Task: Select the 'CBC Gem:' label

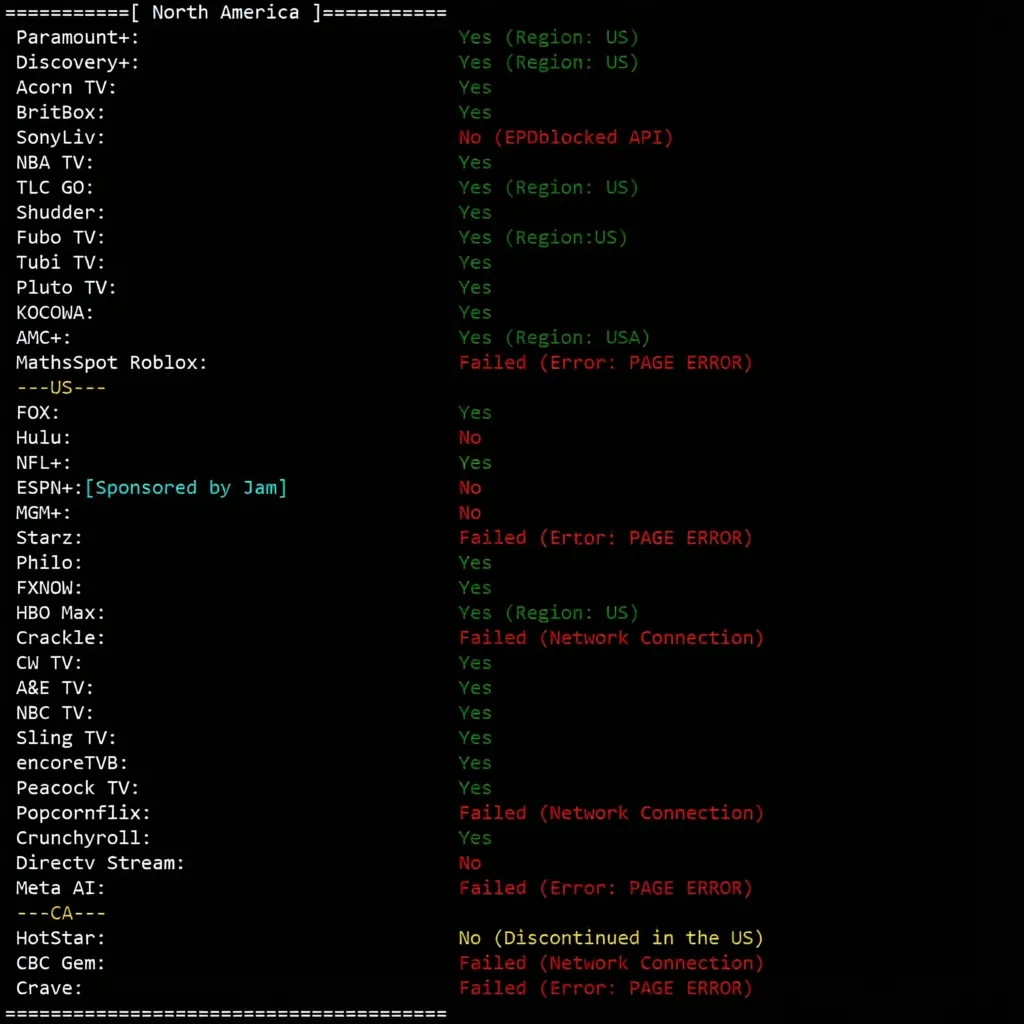Action: click(x=61, y=963)
